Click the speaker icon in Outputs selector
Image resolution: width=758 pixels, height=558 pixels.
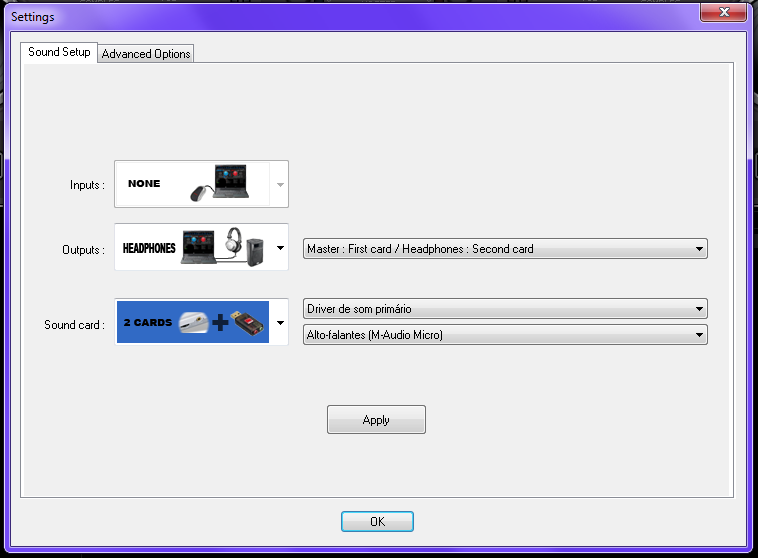pyautogui.click(x=256, y=250)
